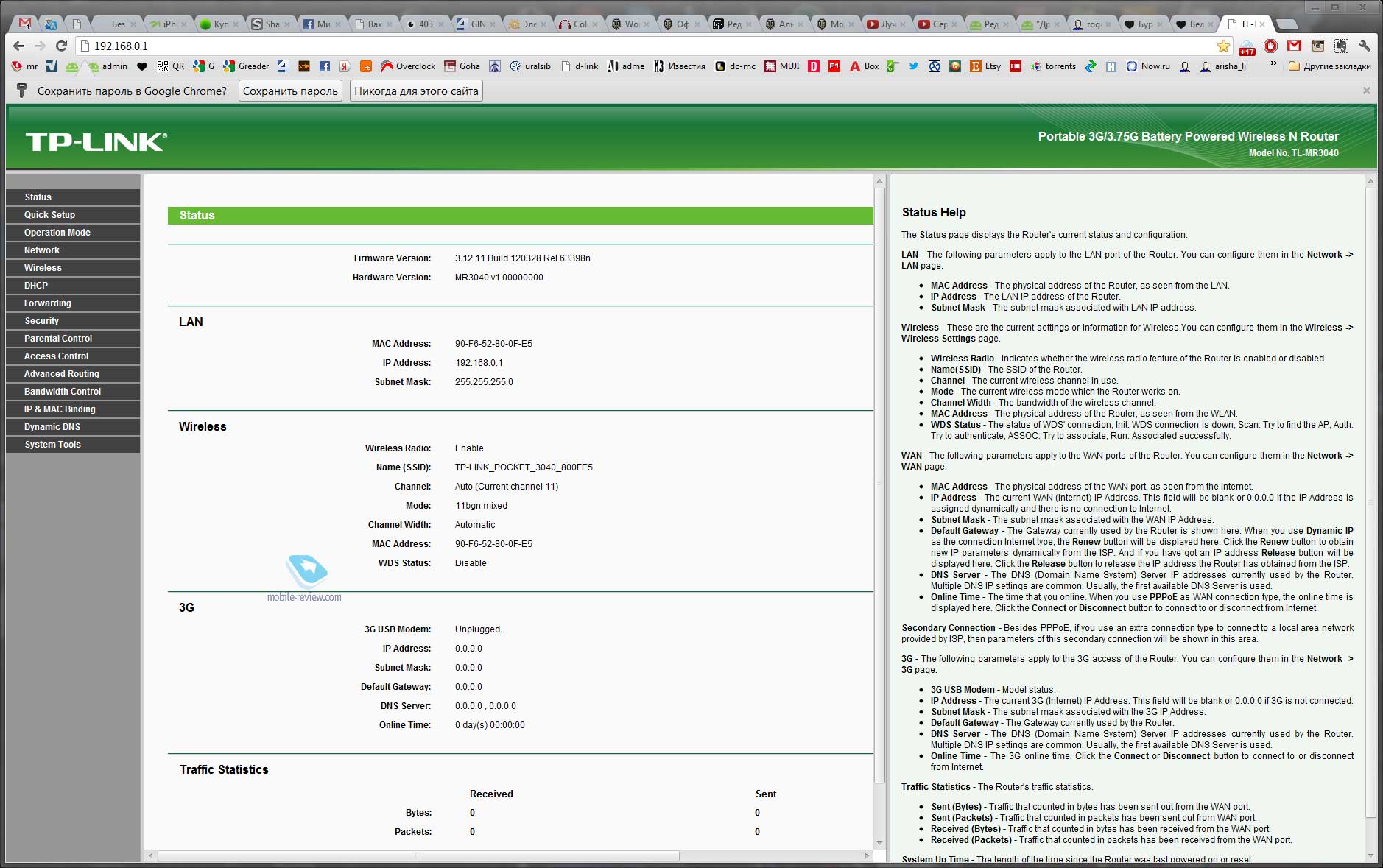This screenshot has height=868, width=1383.
Task: Open Parental Control menu item
Action: tap(73, 339)
